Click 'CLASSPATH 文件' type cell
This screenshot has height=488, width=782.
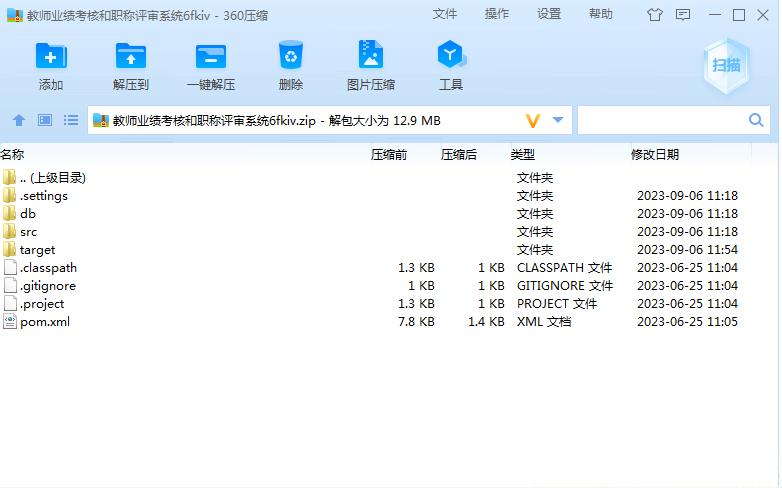[x=565, y=267]
